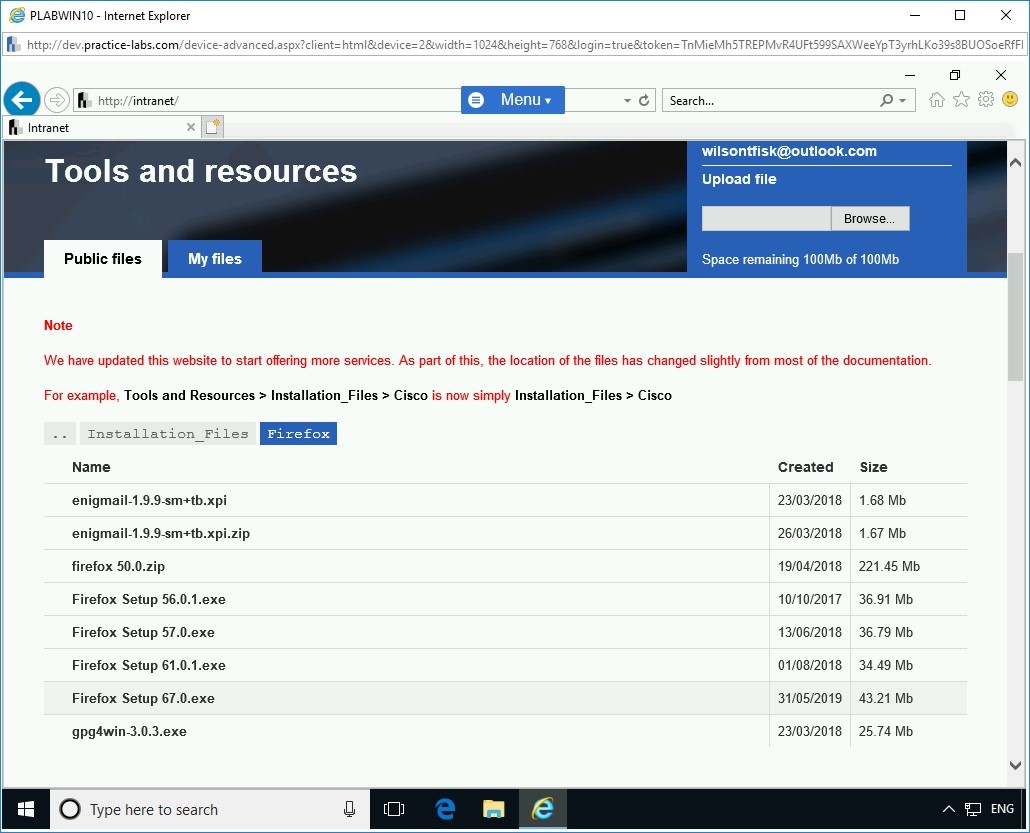Click the microphone icon in the taskbar search
This screenshot has height=833, width=1030.
coord(349,809)
